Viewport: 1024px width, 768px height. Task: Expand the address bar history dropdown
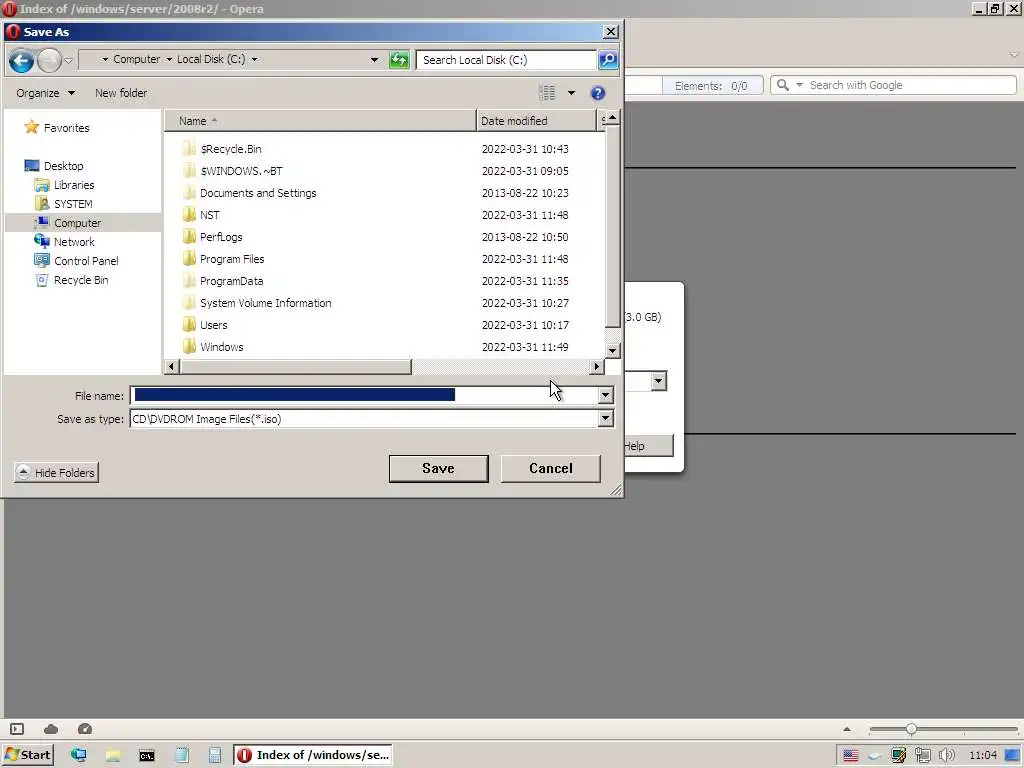[x=374, y=60]
